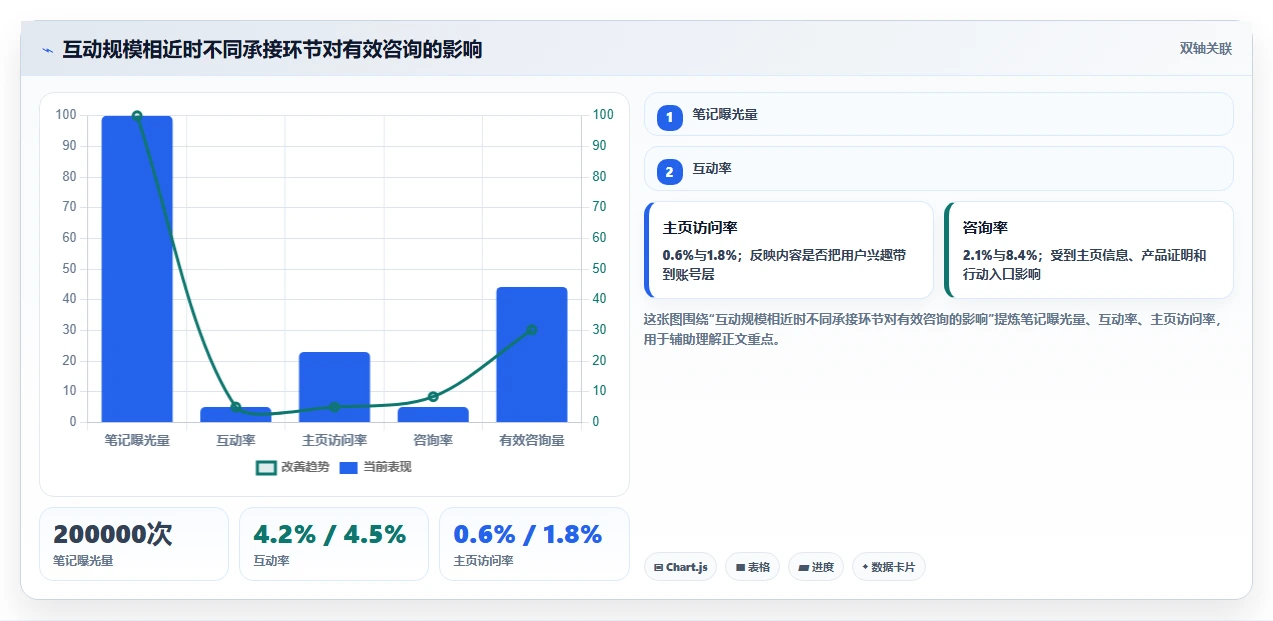Click the Chart.js tag chip
The image size is (1273, 621).
point(680,567)
